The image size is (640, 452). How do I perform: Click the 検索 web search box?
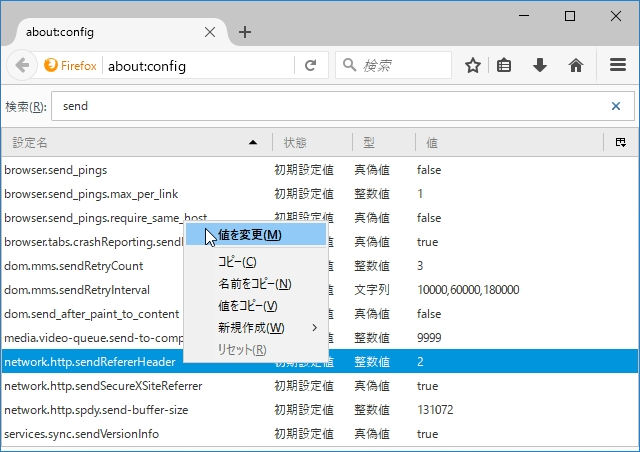(393, 65)
